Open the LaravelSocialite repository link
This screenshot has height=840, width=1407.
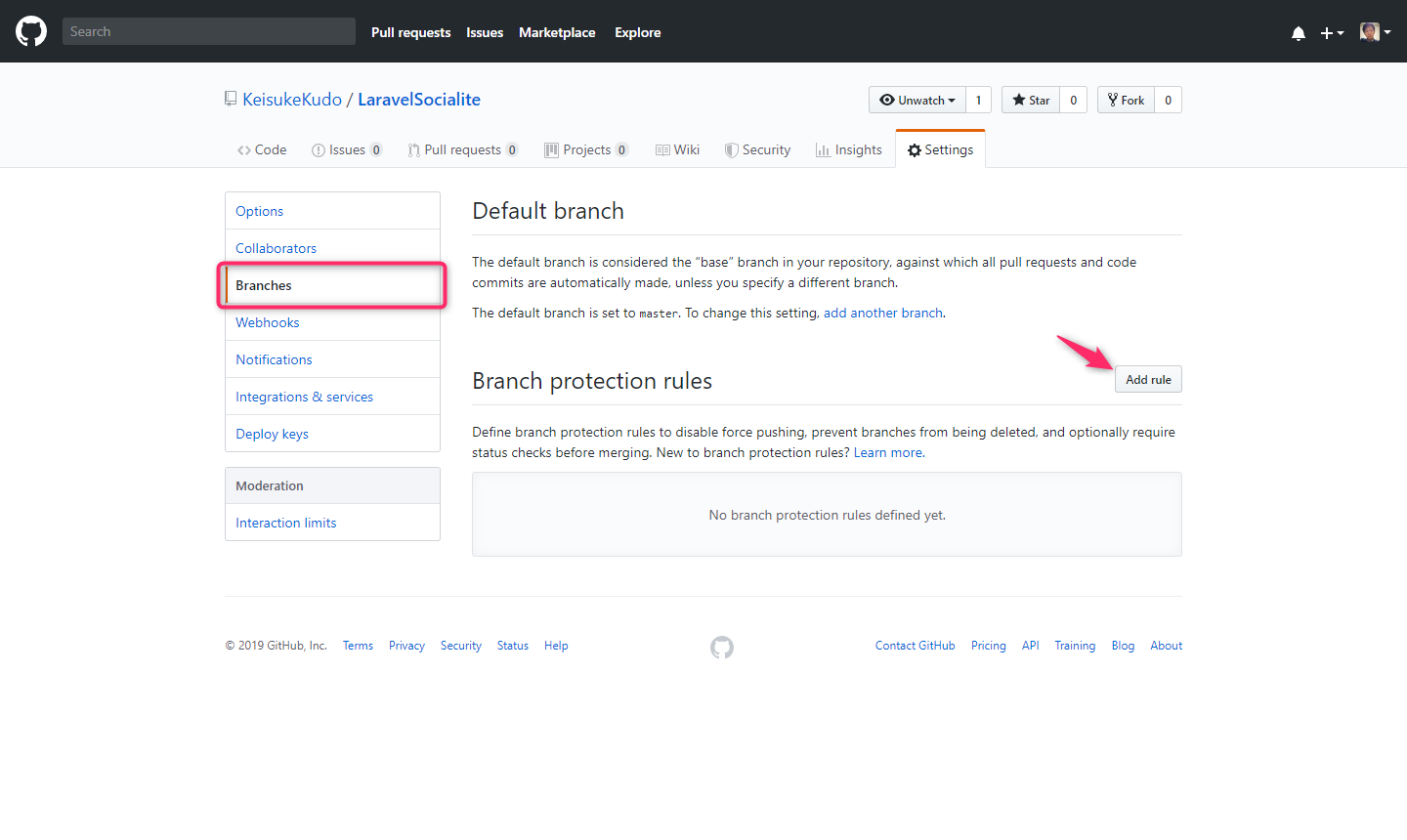pyautogui.click(x=419, y=100)
